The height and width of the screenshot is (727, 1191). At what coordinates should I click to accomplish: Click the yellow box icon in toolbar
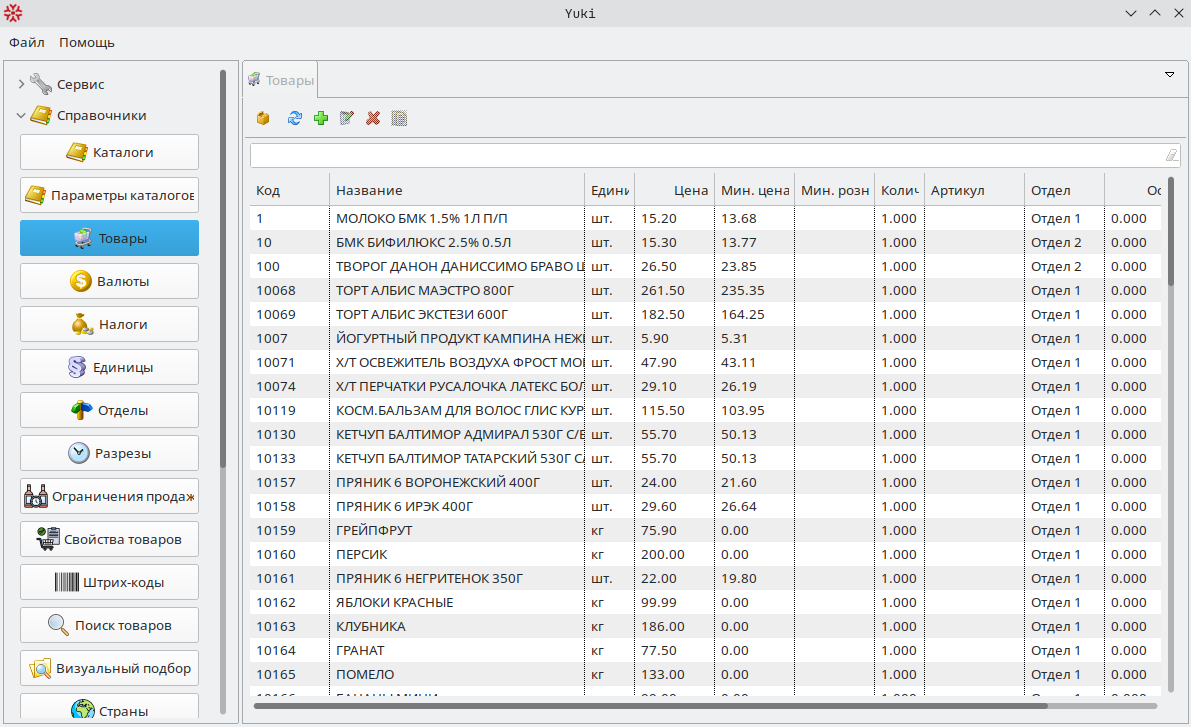click(x=263, y=118)
